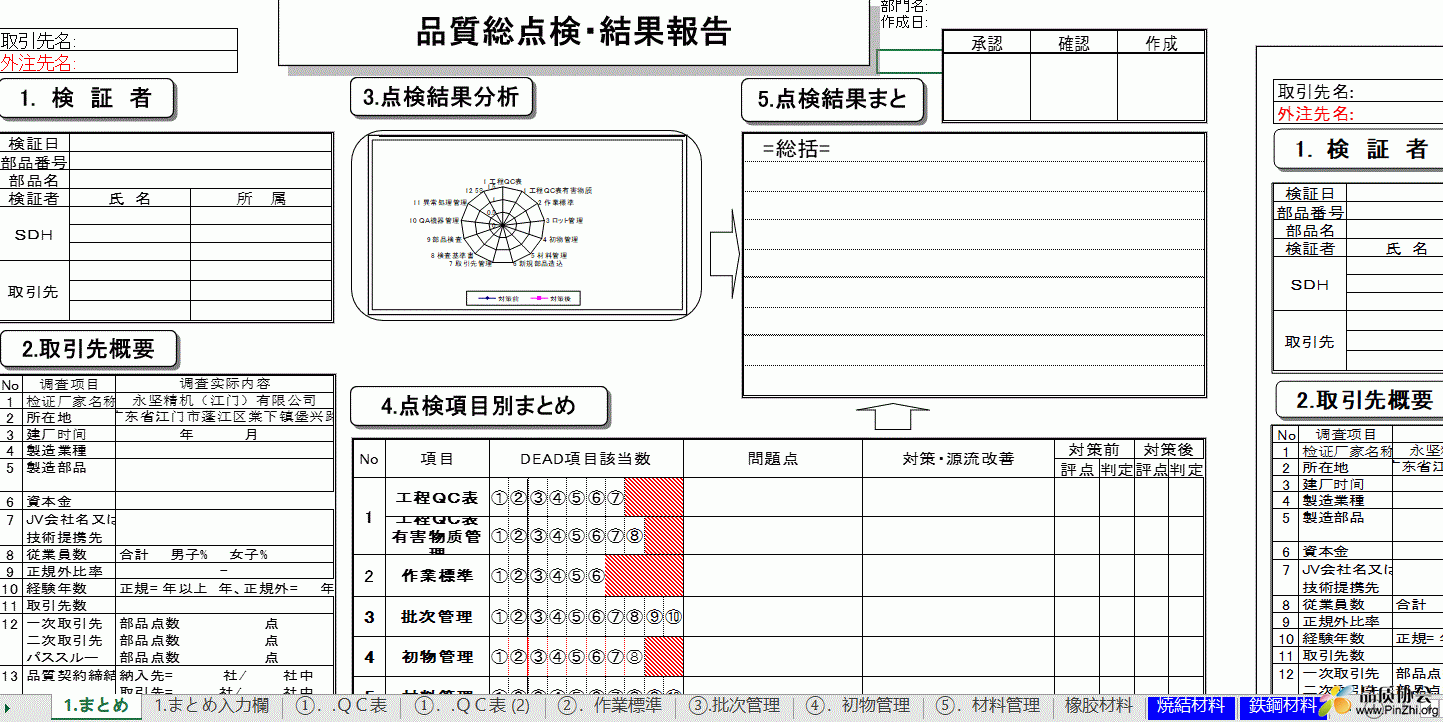Open the 1.まとめ入力欄 sheet tab
The height and width of the screenshot is (722, 1443).
[x=211, y=706]
